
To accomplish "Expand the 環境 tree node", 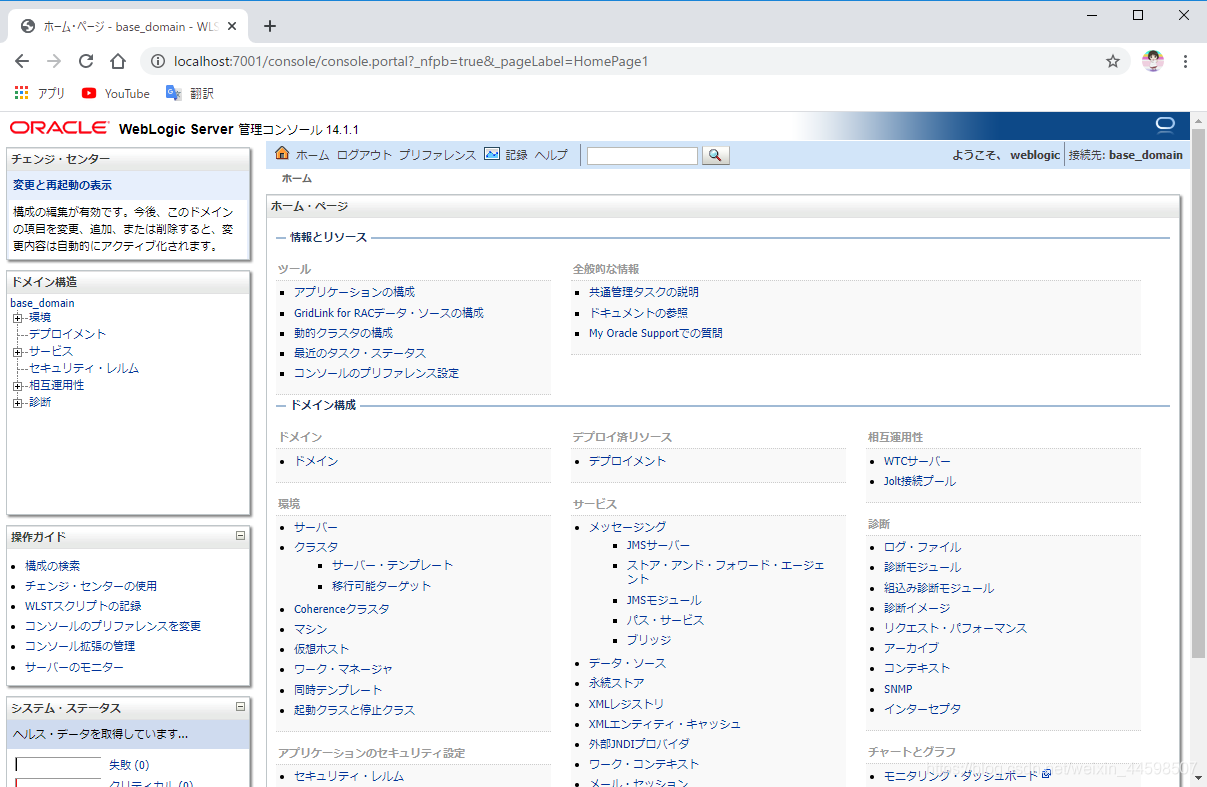I will (17, 318).
